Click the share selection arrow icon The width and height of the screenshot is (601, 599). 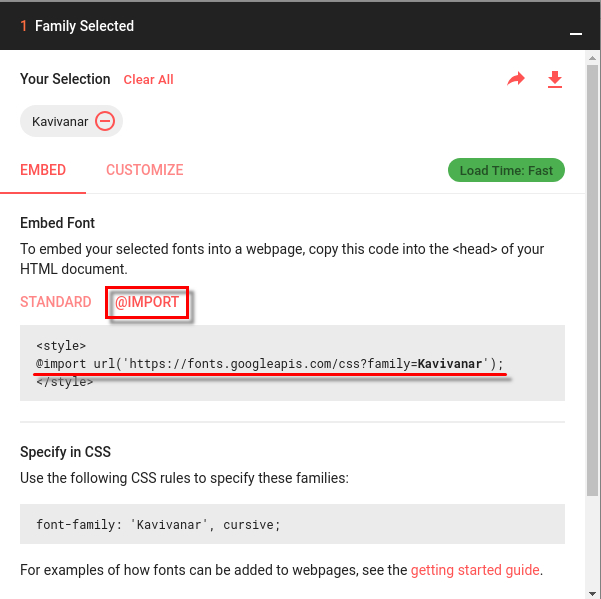516,79
